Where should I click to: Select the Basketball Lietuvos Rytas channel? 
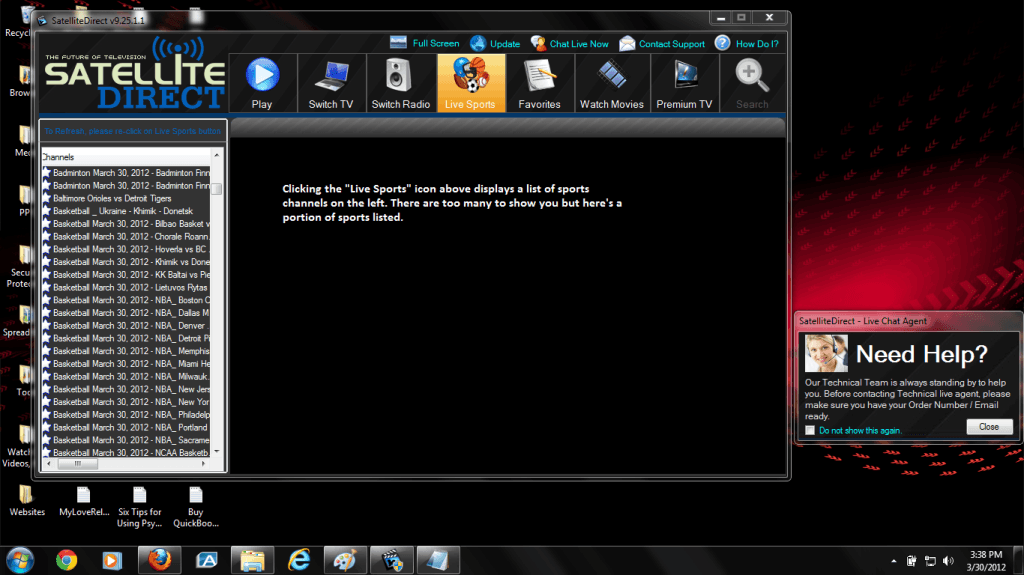(126, 288)
